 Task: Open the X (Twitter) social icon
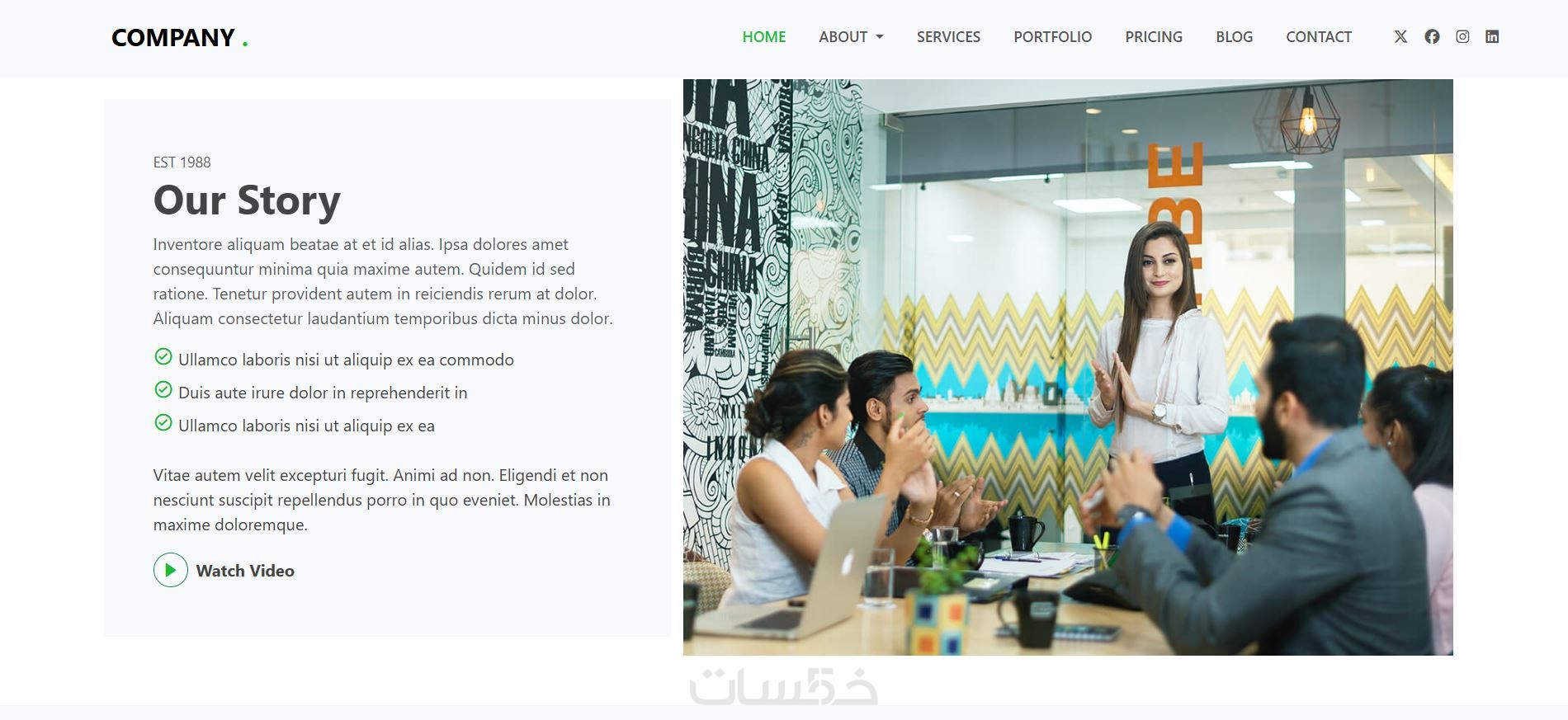(x=1400, y=36)
